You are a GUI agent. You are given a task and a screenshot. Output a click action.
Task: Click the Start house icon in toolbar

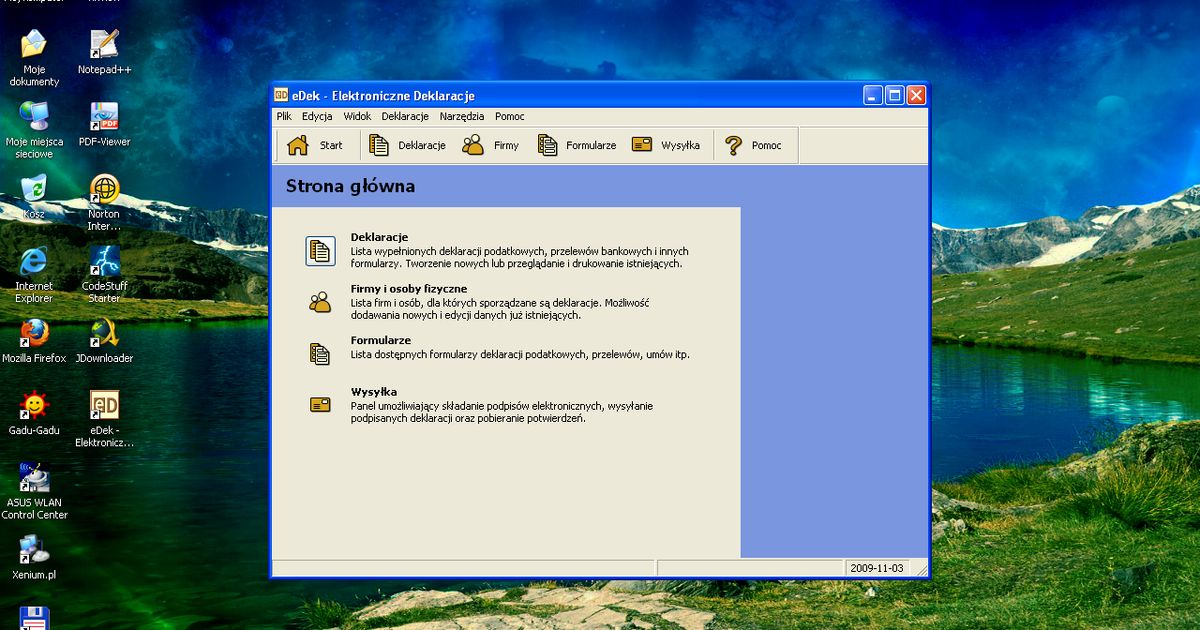[298, 146]
